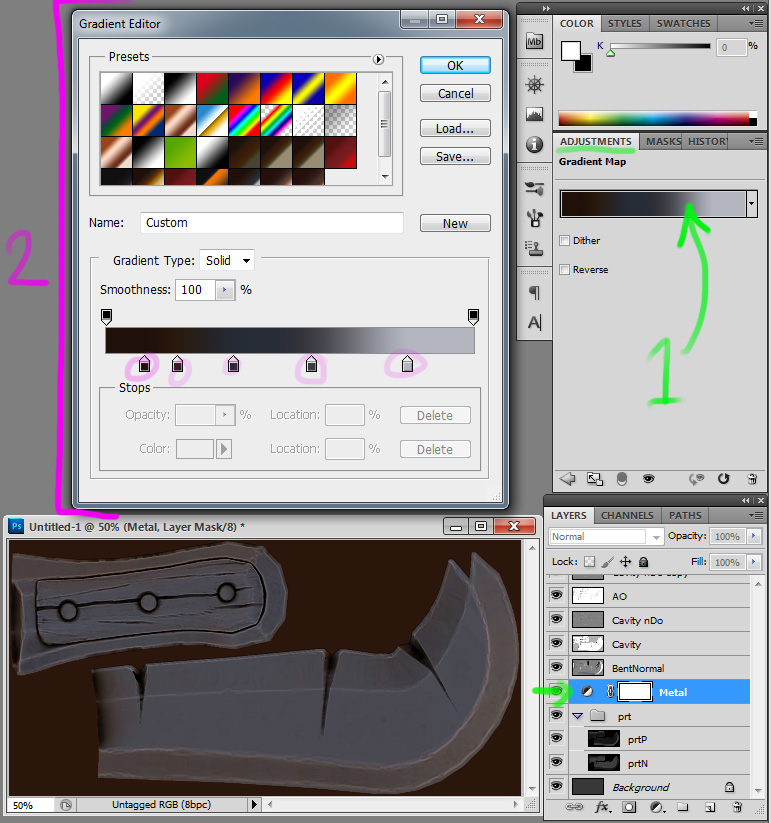The image size is (771, 823).
Task: Click the gradient Name field
Action: [271, 223]
